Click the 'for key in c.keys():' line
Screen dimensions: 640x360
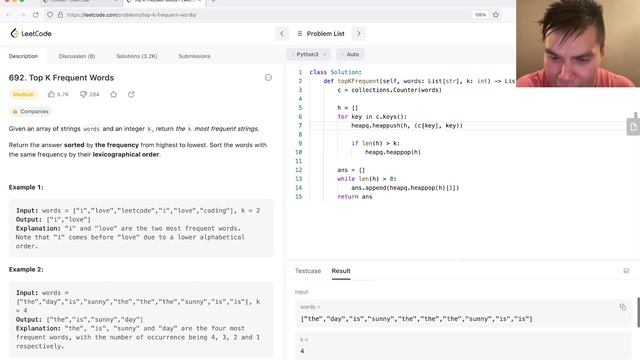[371, 117]
